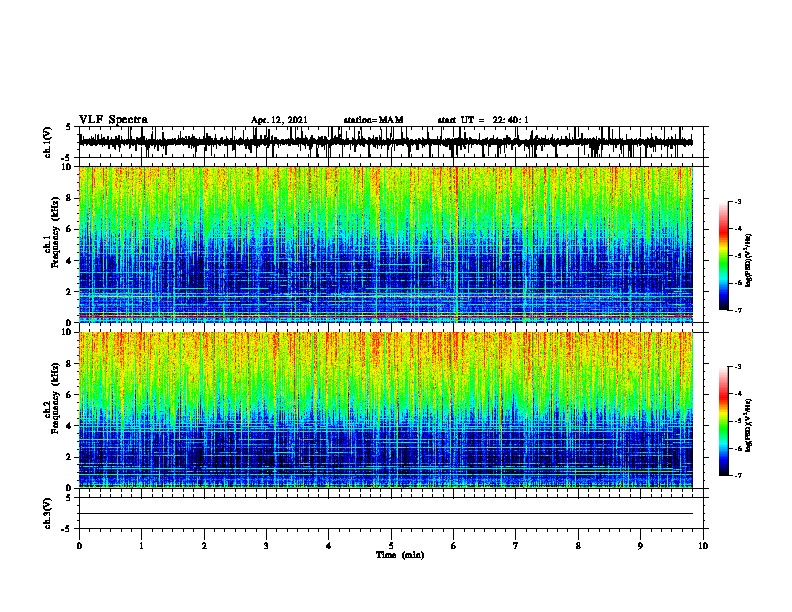Click the '-5' tick on ch.3(V) axis
Image resolution: width=792 pixels, height=612 pixels.
click(66, 529)
